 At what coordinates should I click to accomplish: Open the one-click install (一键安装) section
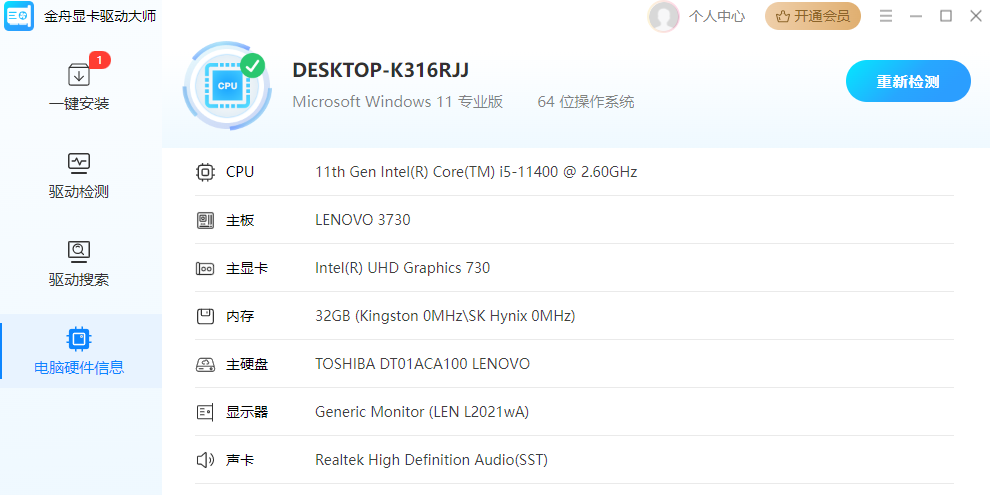tap(79, 86)
